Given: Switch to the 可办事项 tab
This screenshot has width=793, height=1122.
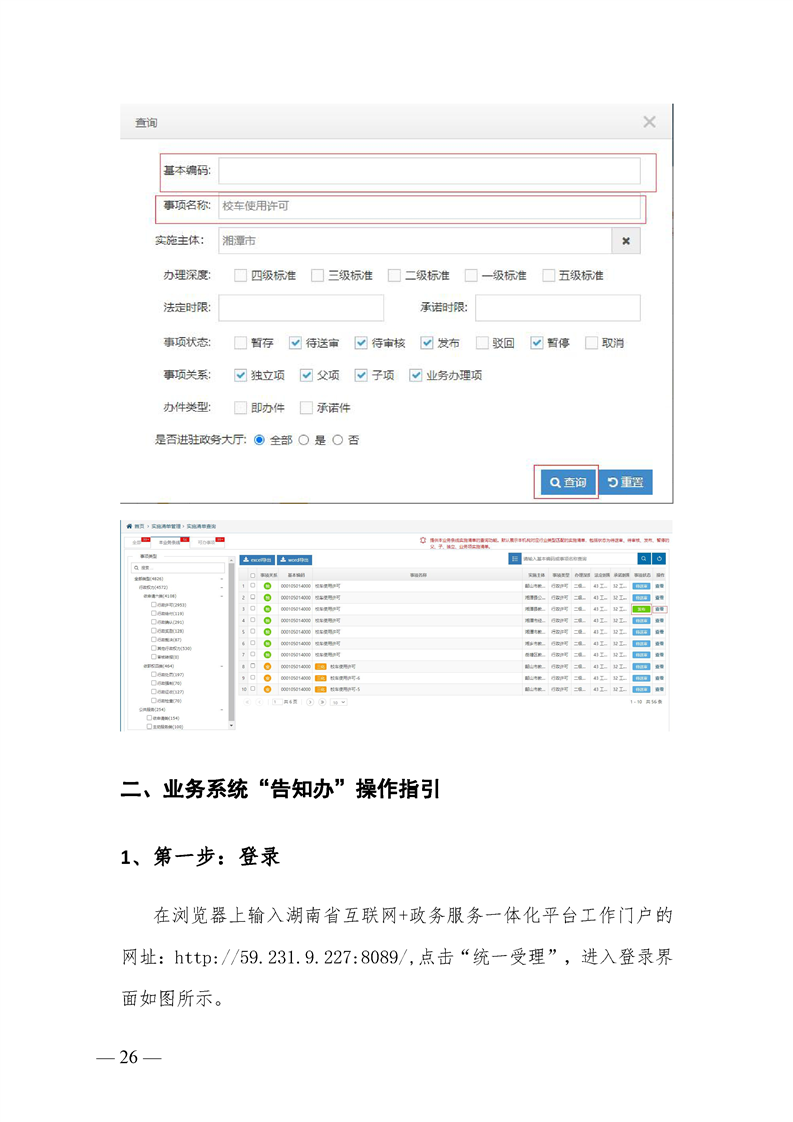Looking at the screenshot, I should click(206, 542).
